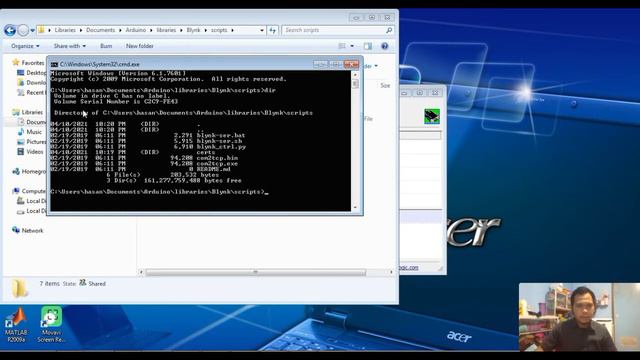640x360 pixels.
Task: Open Movavi Screen Recorder desktop shortcut
Action: coord(51,325)
